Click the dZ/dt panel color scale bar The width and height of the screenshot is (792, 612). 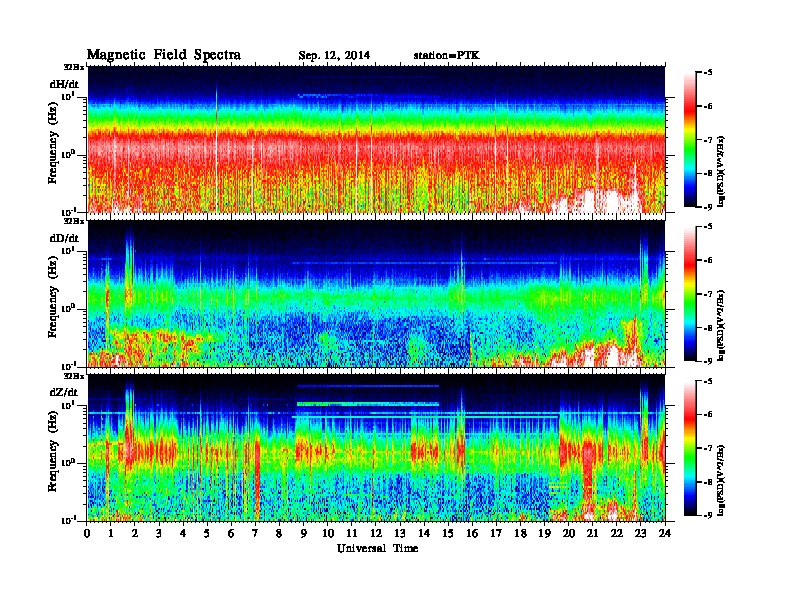[x=689, y=447]
